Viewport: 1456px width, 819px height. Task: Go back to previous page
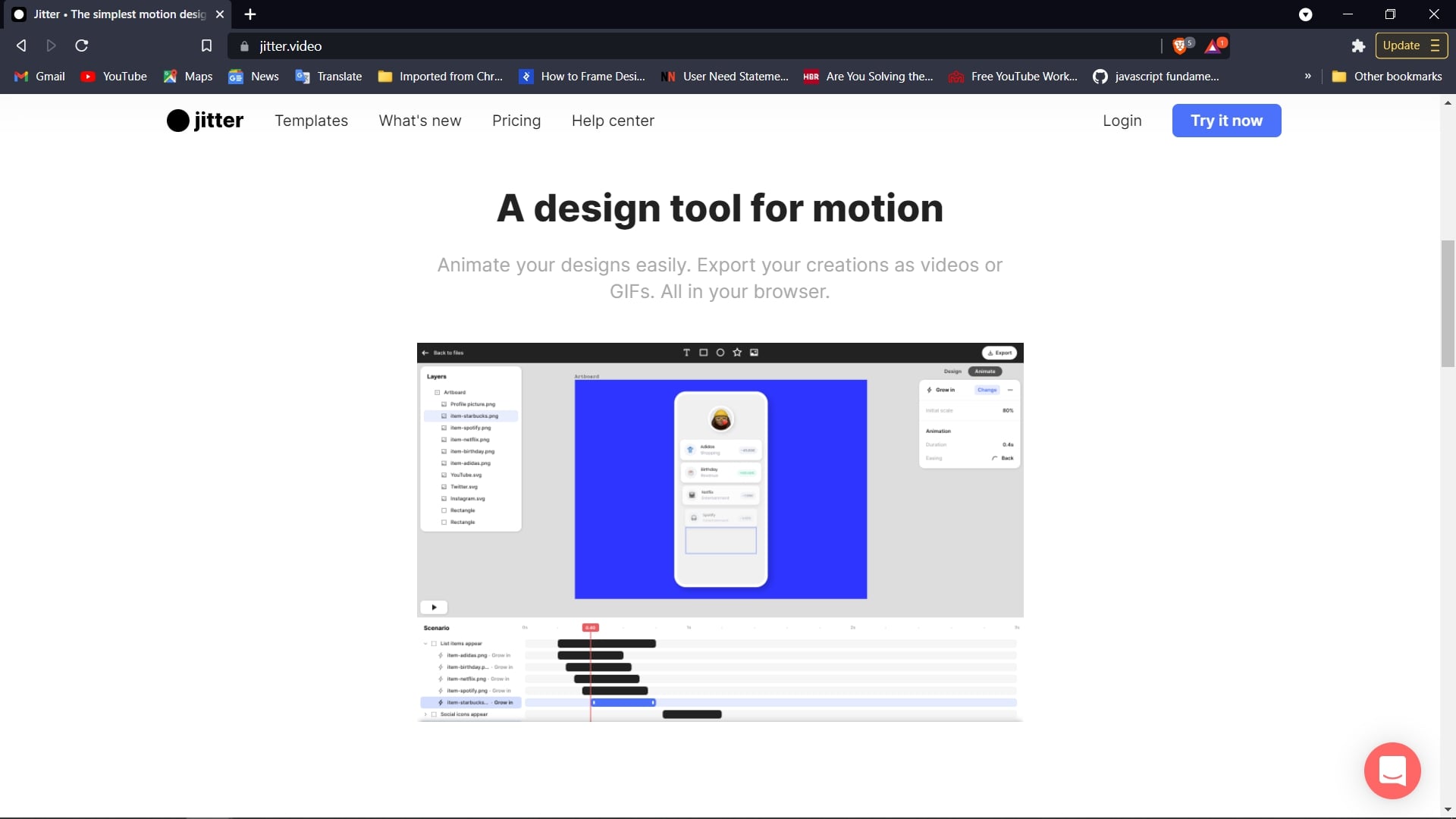(x=21, y=46)
